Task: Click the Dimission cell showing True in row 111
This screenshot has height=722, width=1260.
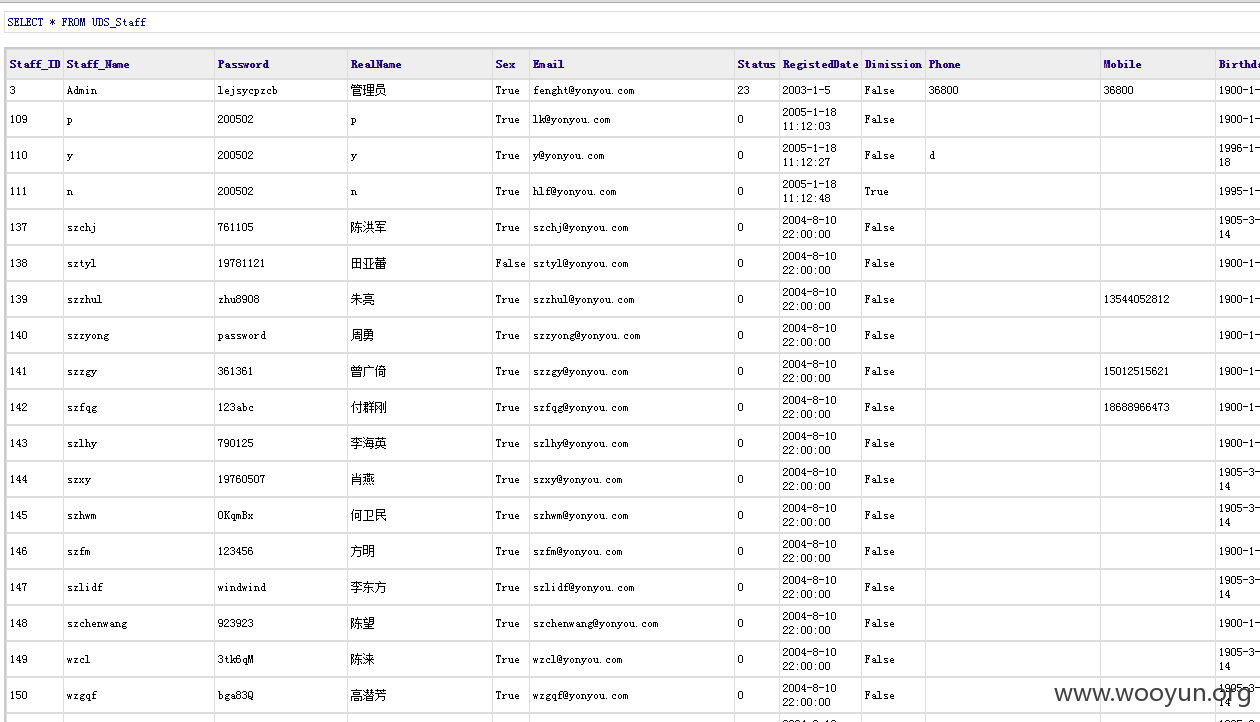Action: (x=893, y=191)
